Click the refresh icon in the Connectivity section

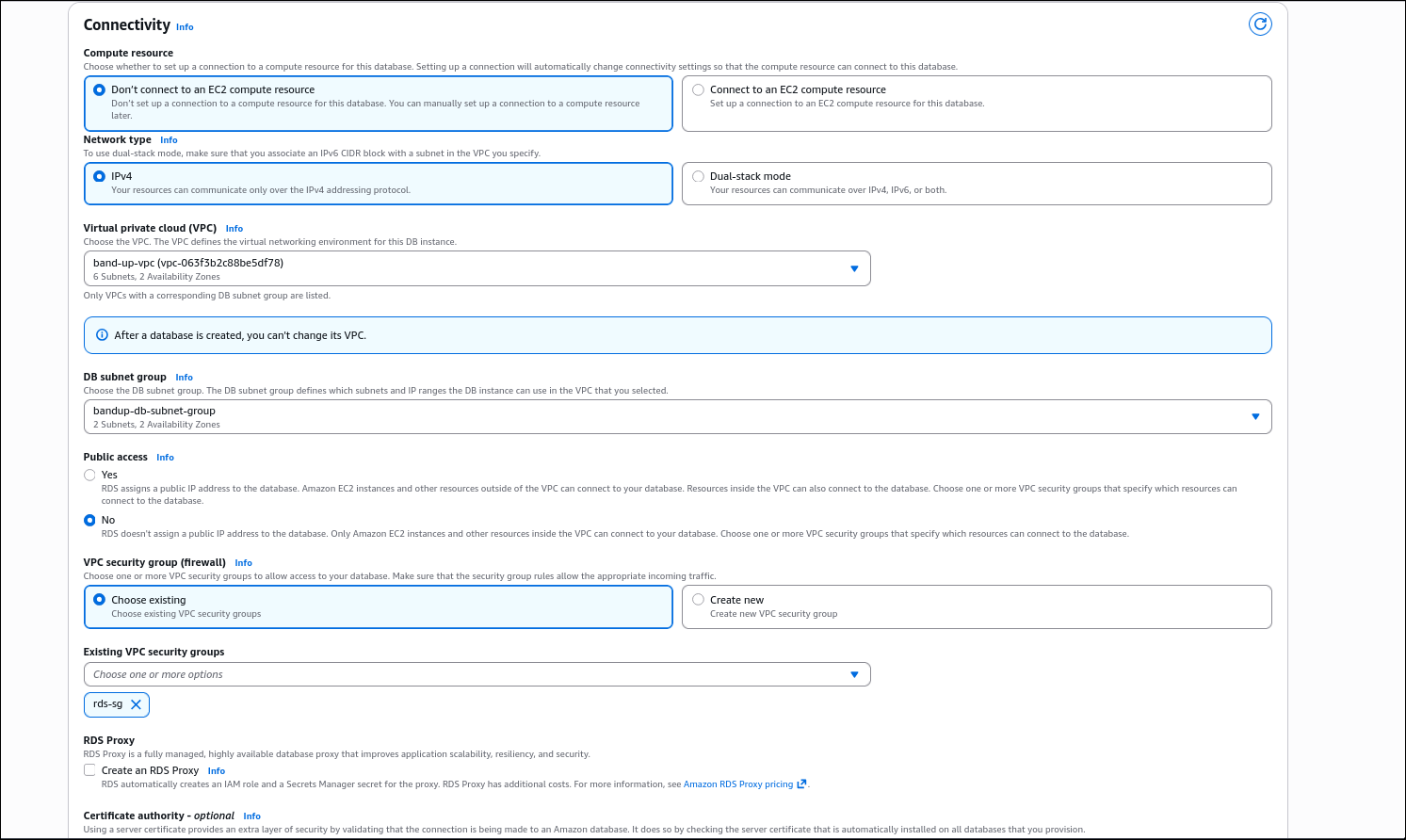[1260, 24]
